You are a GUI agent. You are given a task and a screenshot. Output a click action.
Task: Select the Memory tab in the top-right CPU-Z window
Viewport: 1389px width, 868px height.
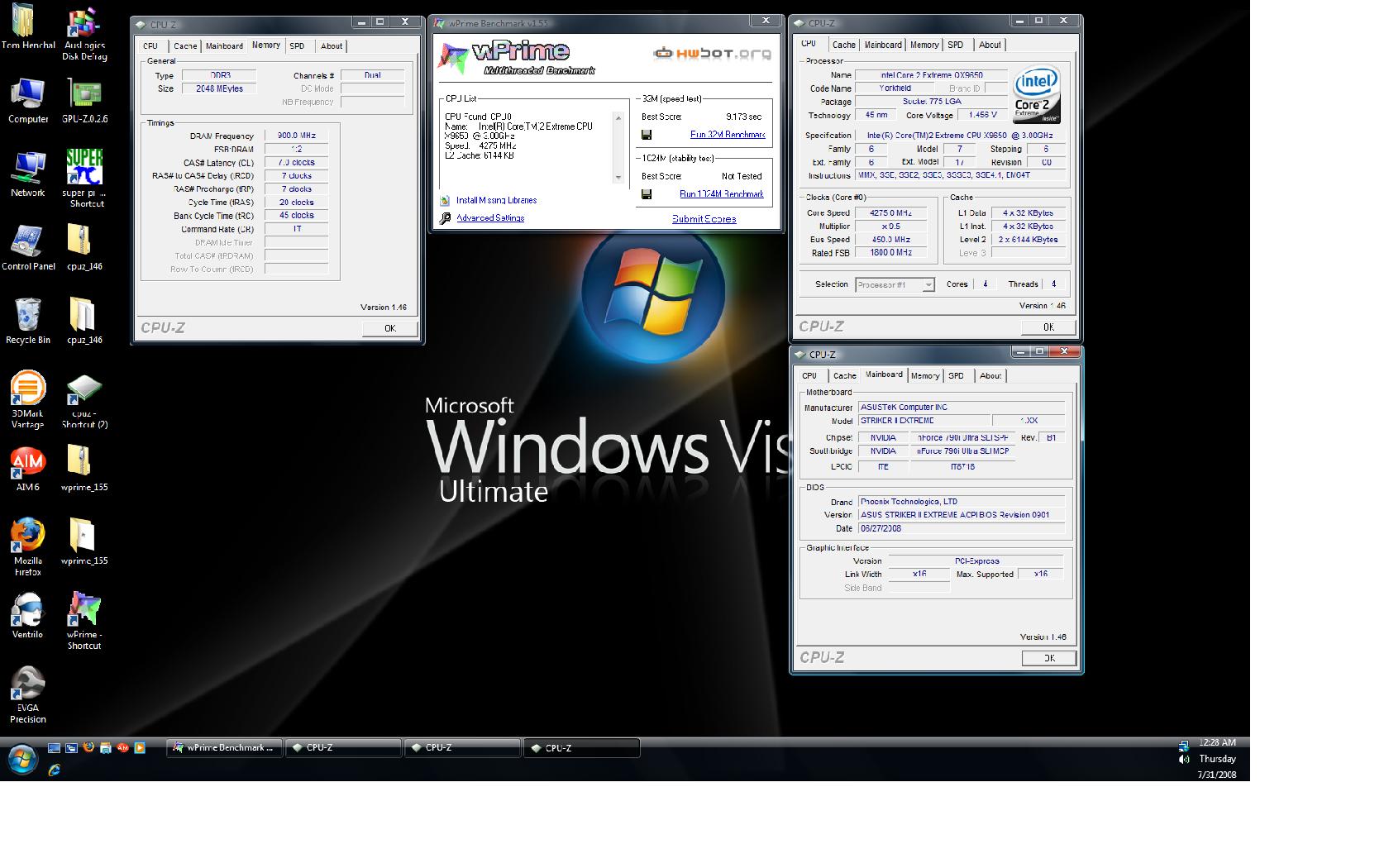coord(924,45)
